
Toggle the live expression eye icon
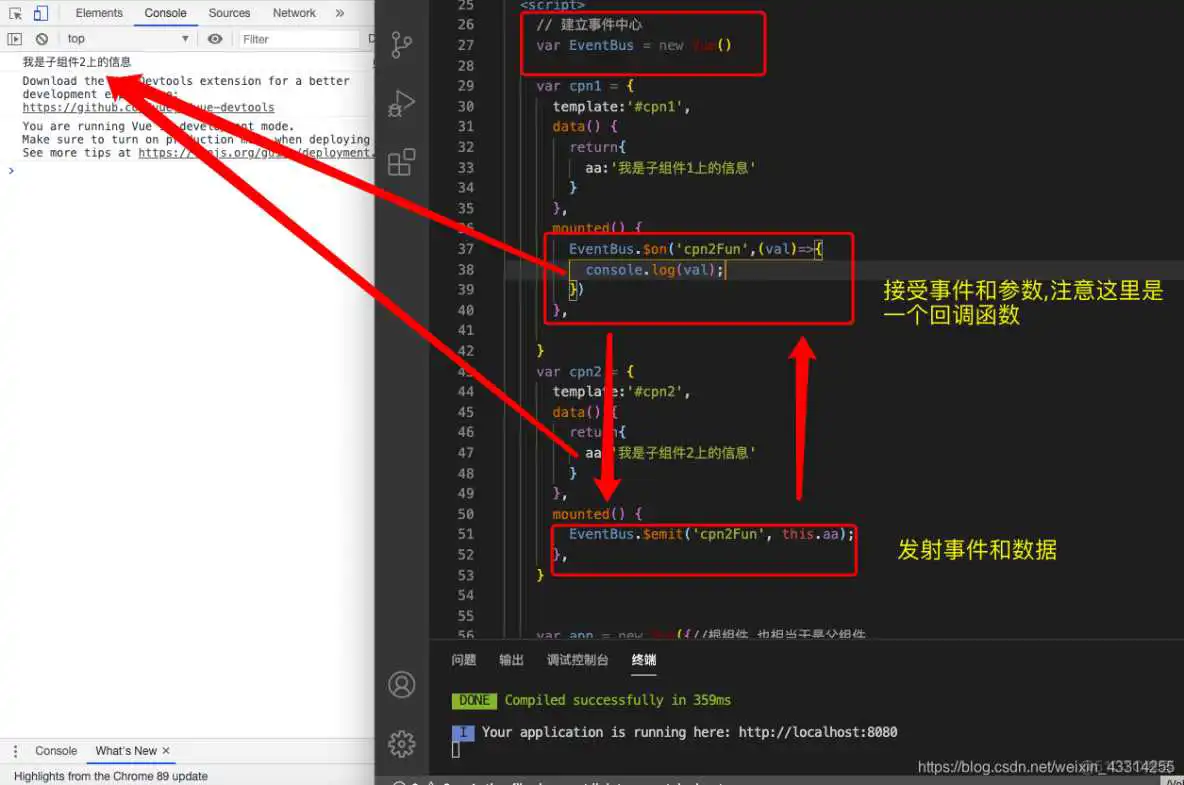pos(215,38)
